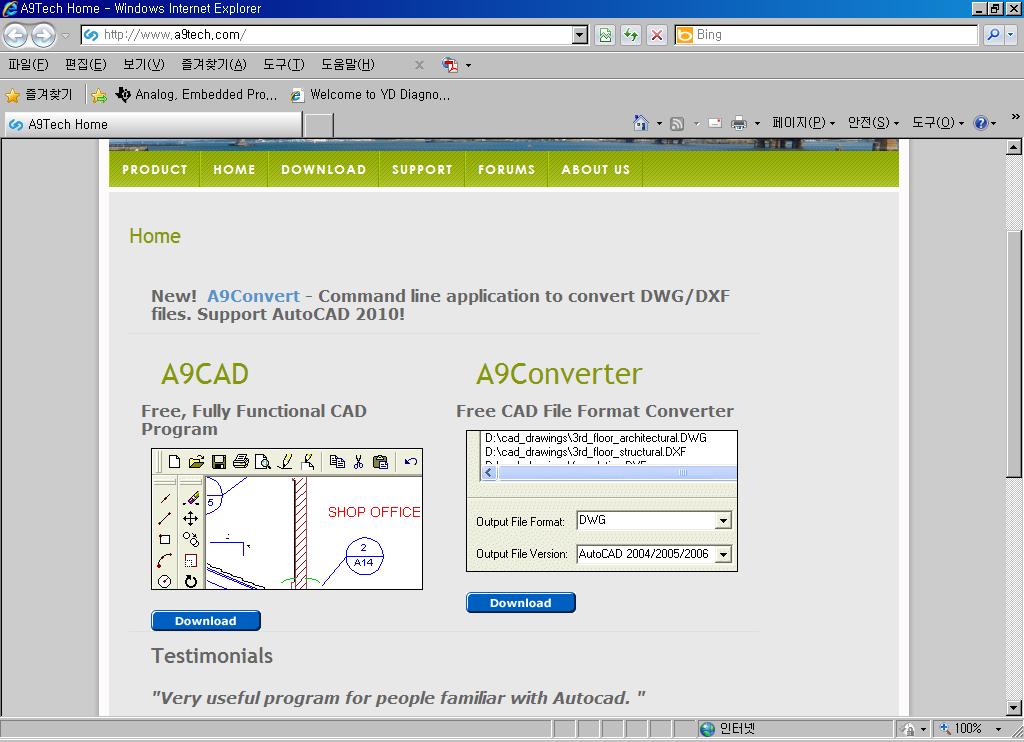Click Download button under A9Converter

tap(520, 602)
